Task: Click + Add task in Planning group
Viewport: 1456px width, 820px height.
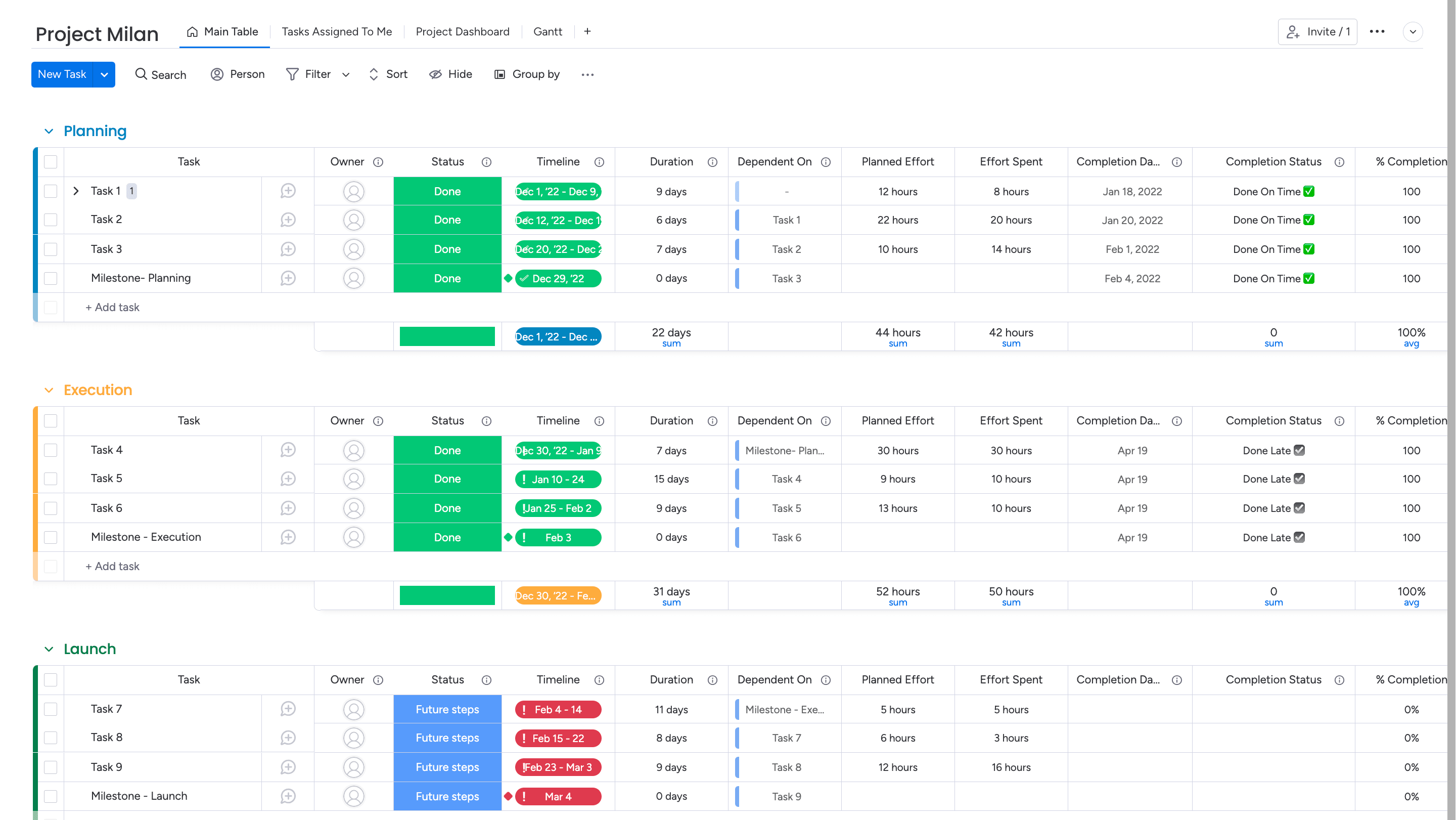Action: 112,307
